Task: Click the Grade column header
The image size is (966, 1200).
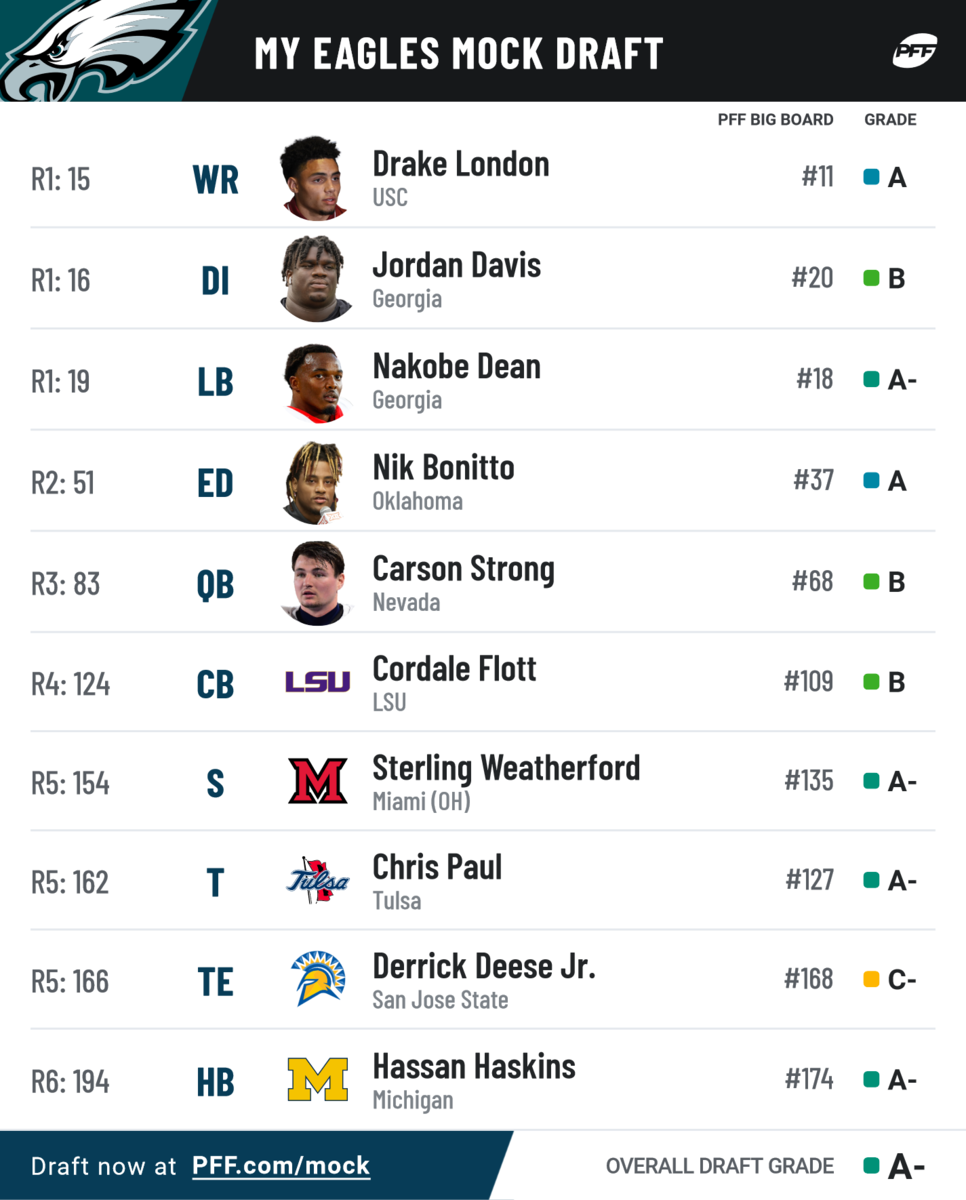Action: [x=890, y=120]
